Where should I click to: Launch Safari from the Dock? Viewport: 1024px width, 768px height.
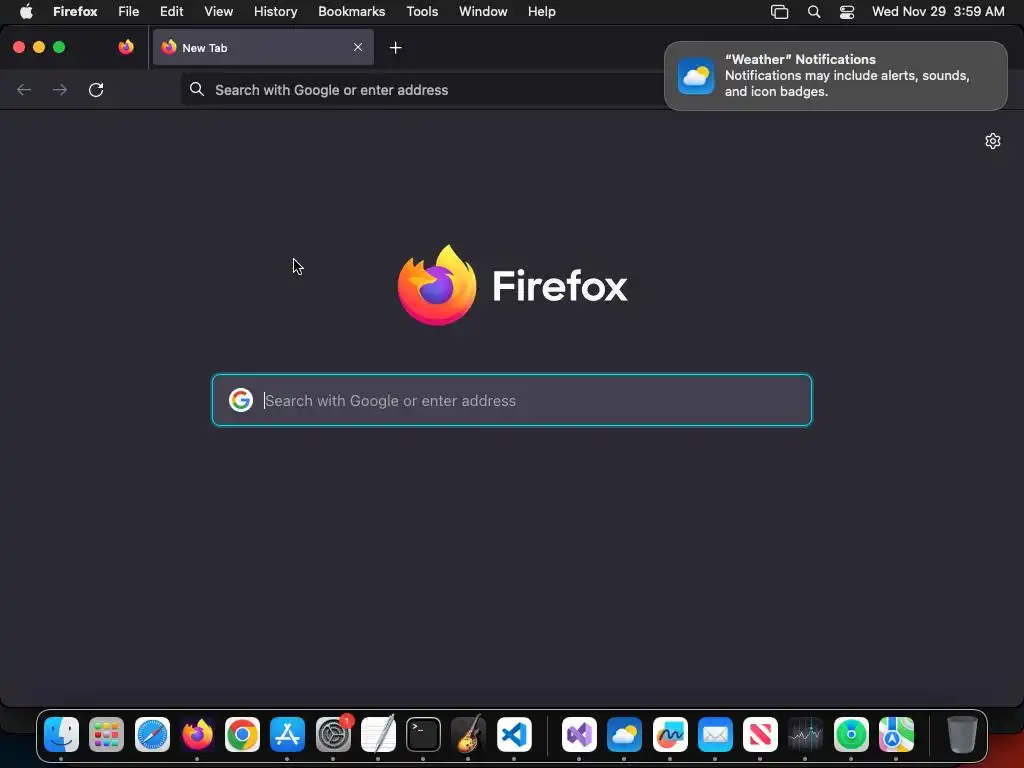(x=152, y=735)
